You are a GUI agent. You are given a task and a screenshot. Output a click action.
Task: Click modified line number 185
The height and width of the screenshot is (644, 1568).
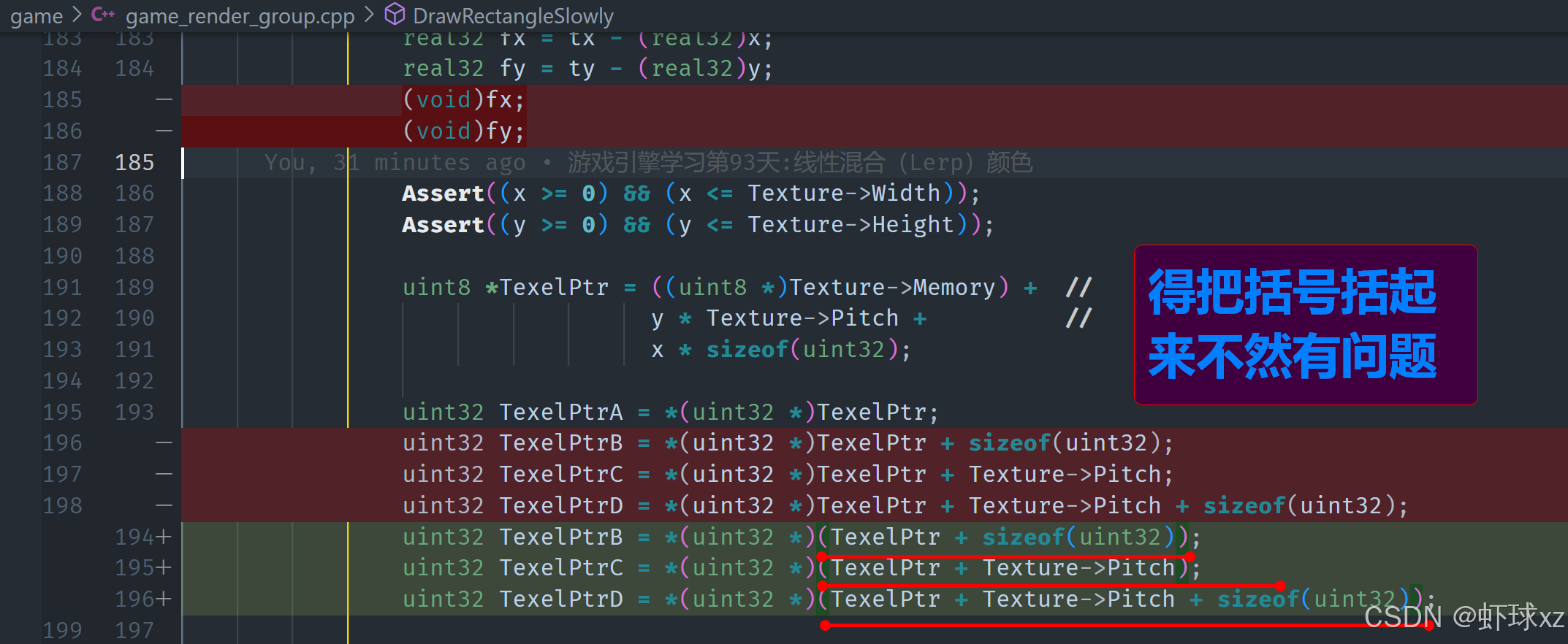[134, 163]
